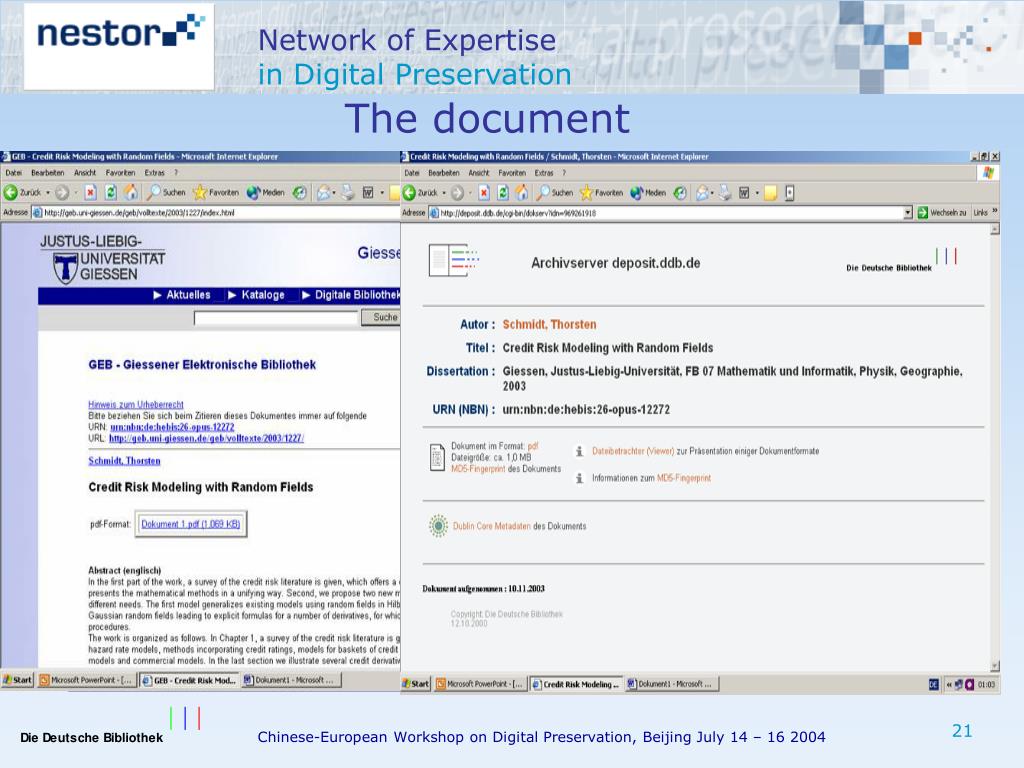Viewport: 1024px width, 768px height.
Task: Click the Stop icon in GEB window
Action: pyautogui.click(x=91, y=193)
